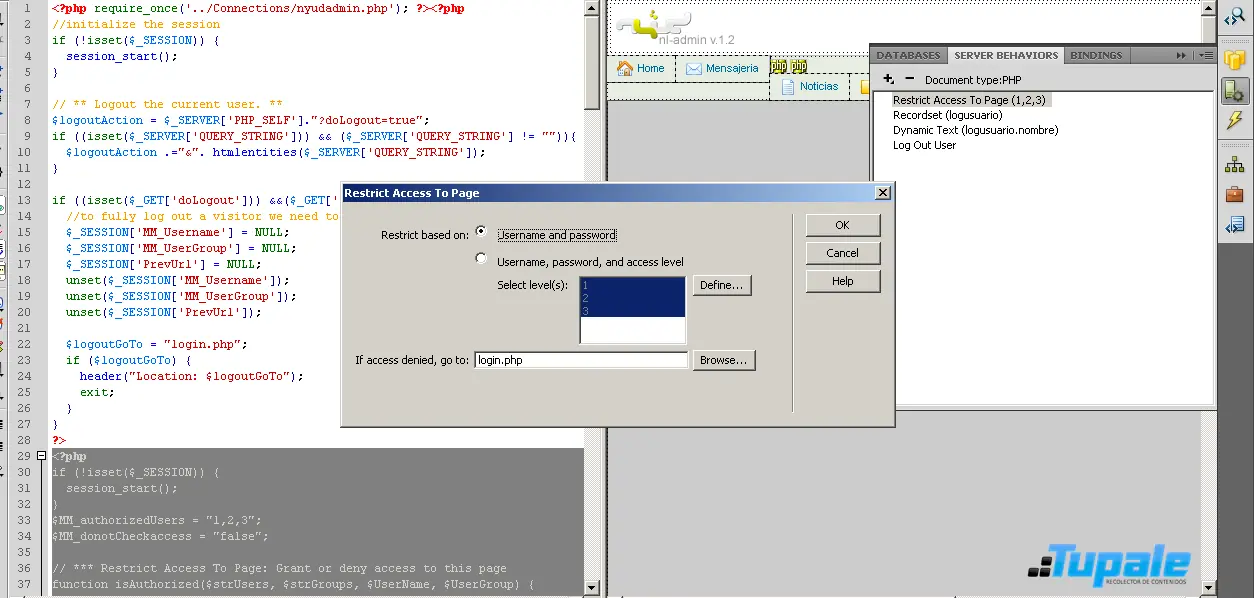
Task: Click line number 22 in the gutter
Action: pyautogui.click(x=25, y=344)
